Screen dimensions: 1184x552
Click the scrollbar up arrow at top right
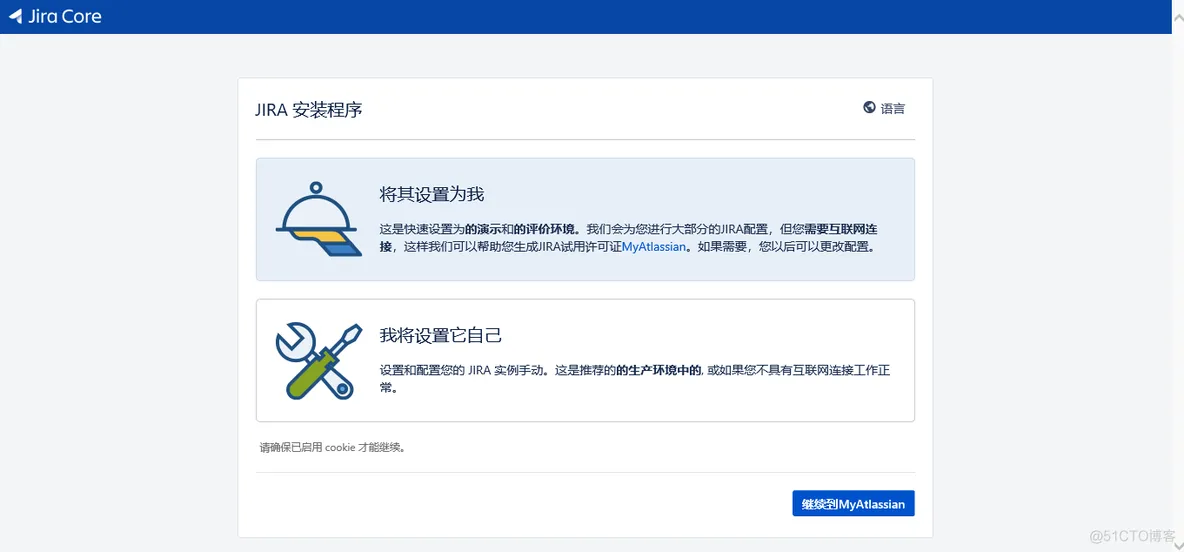(x=1177, y=17)
